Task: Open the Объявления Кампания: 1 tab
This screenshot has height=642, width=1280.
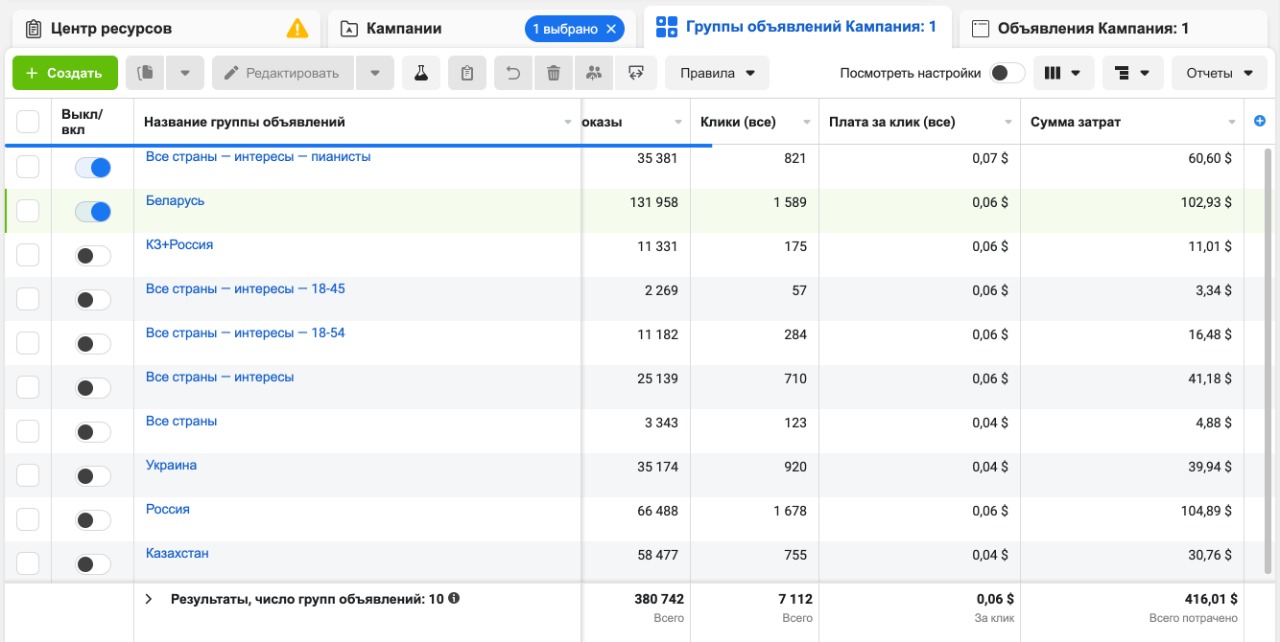Action: 1093,29
